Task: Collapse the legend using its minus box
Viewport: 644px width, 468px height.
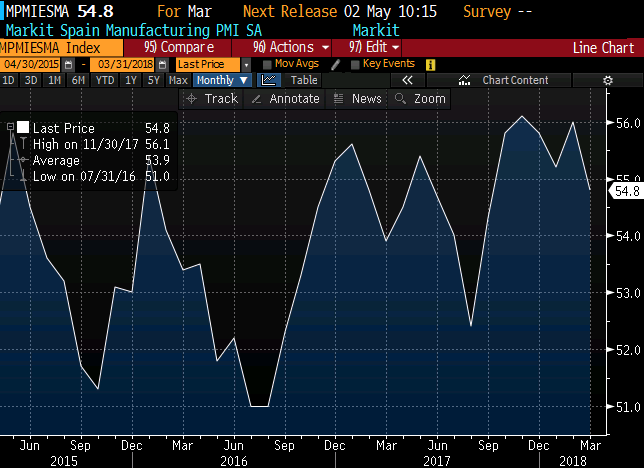Action: pos(10,127)
